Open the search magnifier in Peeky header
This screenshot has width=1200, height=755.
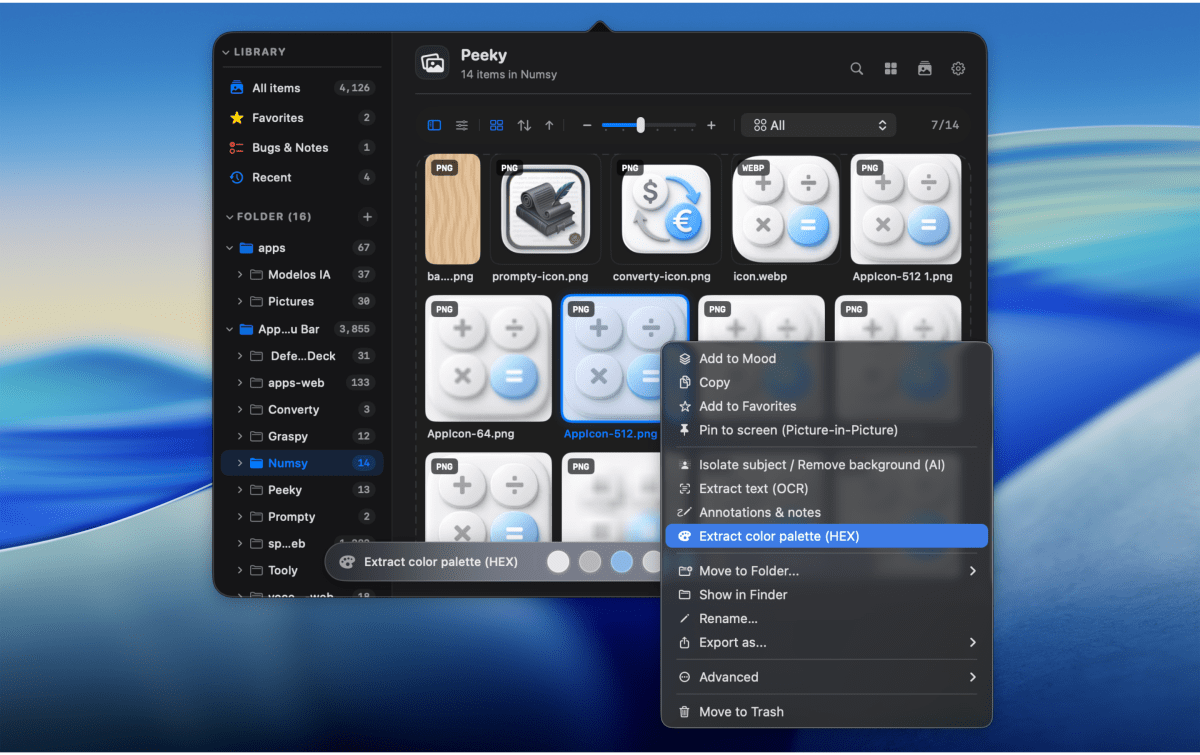(x=857, y=69)
